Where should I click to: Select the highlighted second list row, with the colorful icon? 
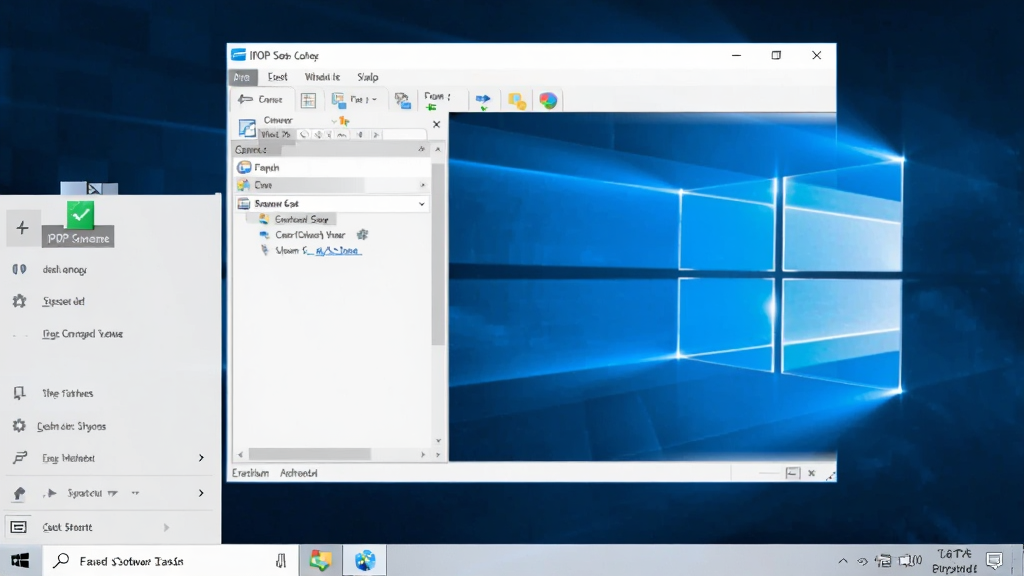[332, 185]
